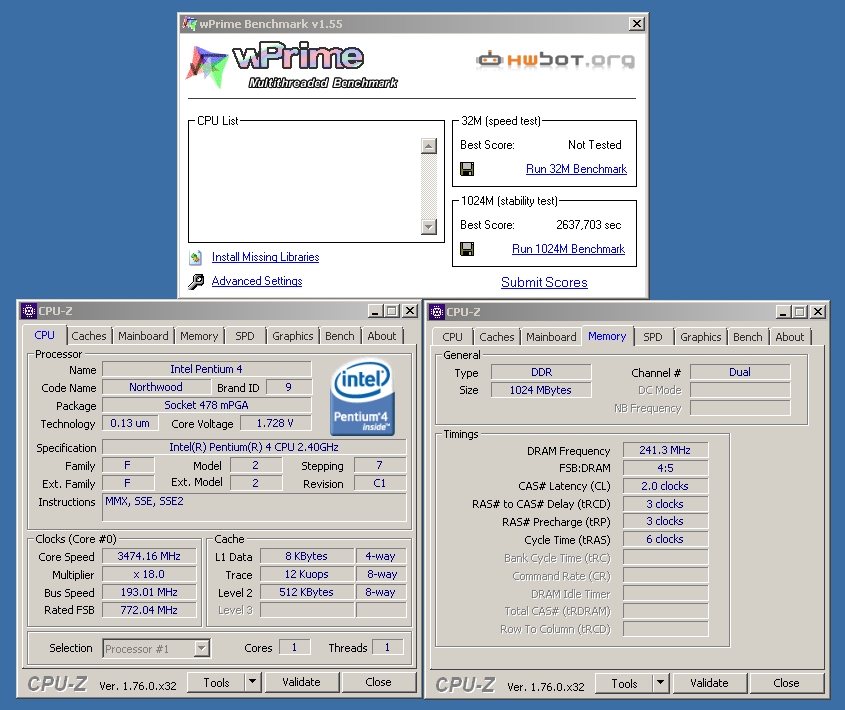Screen dimensions: 845x710
Task: Switch to Caches tab in left CPU-Z
Action: tap(89, 336)
